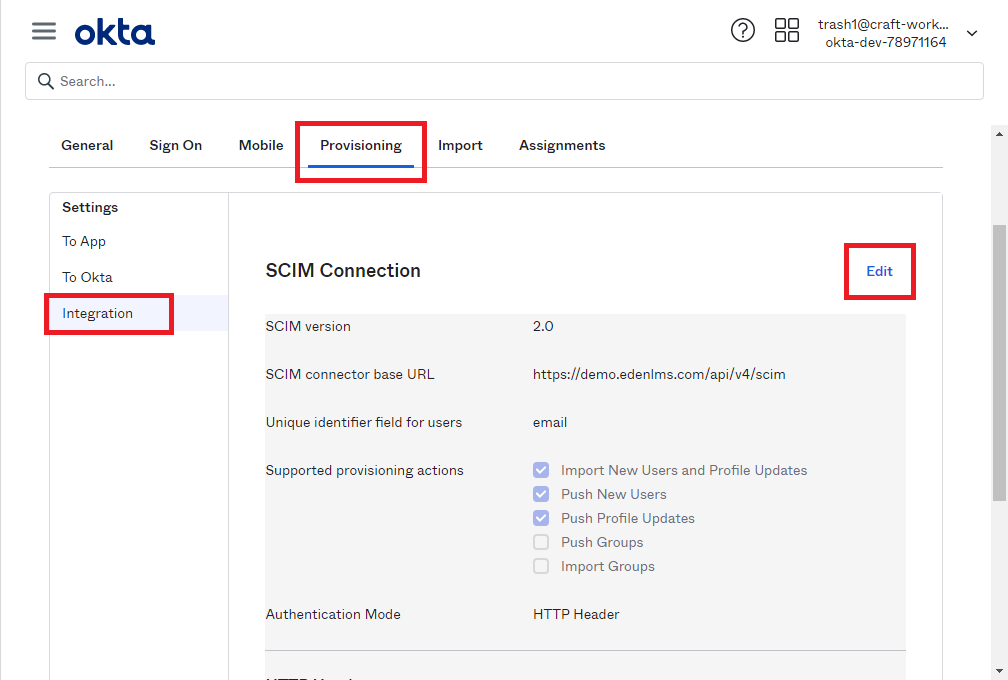This screenshot has height=680, width=1008.
Task: Click the 'SCIM Connection' heading
Action: point(343,271)
